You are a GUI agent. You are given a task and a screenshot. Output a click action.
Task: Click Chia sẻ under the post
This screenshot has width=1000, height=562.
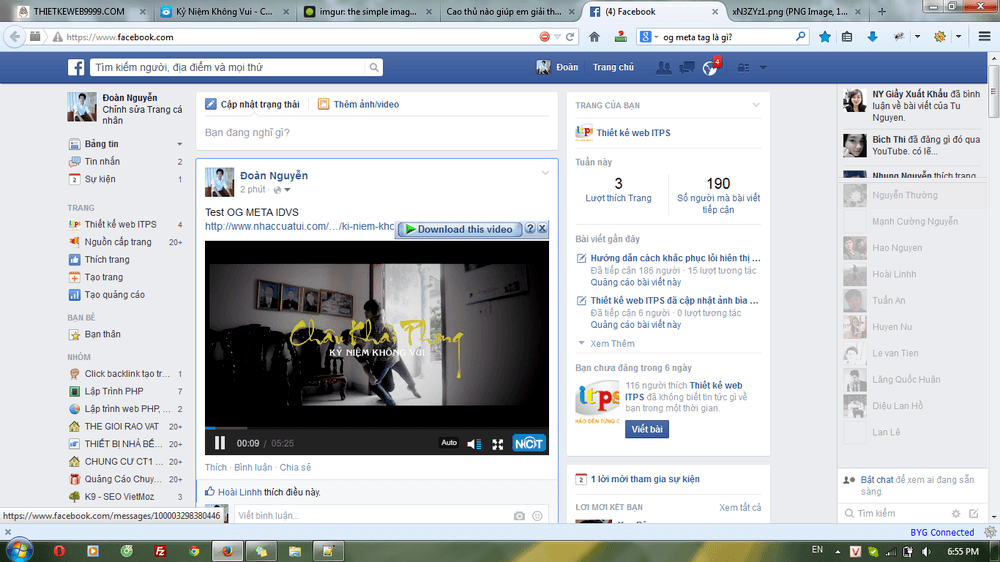coord(295,467)
